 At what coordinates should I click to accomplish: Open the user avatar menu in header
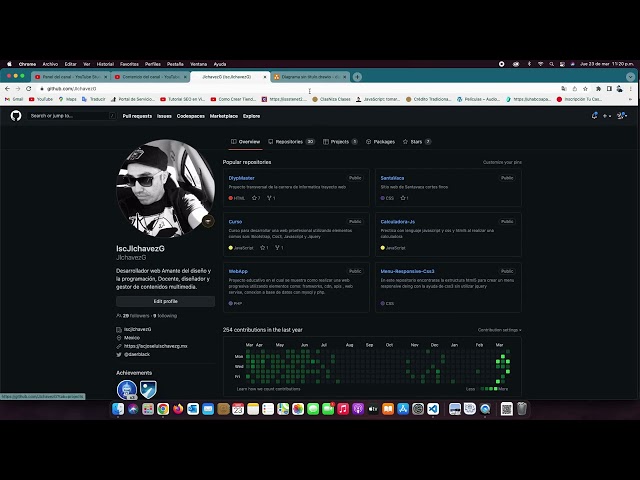coord(622,116)
